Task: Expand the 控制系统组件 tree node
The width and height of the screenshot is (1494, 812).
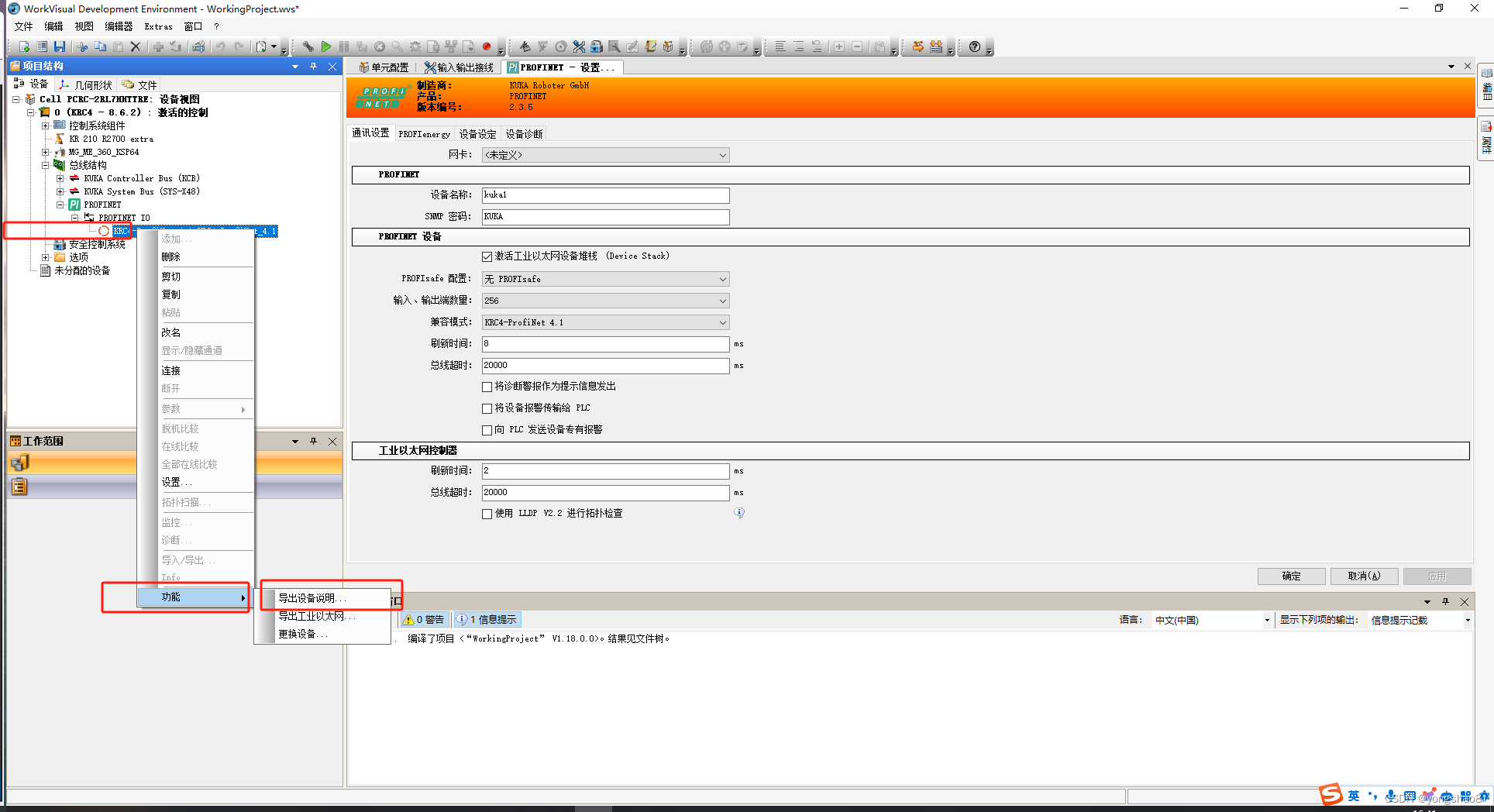Action: click(x=45, y=126)
